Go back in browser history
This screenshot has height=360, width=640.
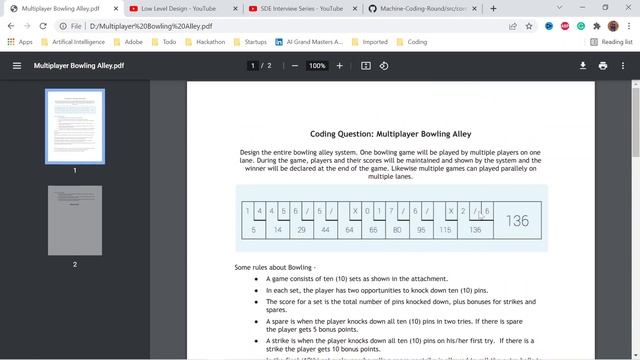coord(11,26)
